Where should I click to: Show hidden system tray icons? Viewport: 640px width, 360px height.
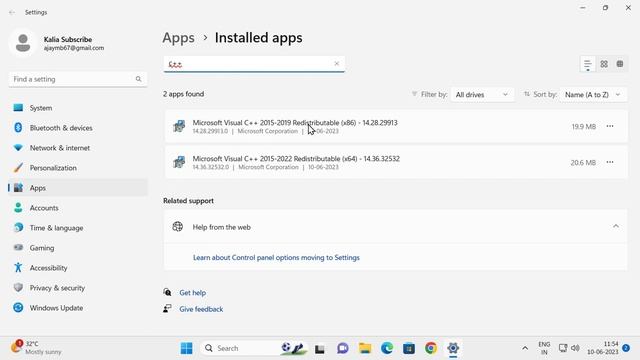pyautogui.click(x=525, y=348)
